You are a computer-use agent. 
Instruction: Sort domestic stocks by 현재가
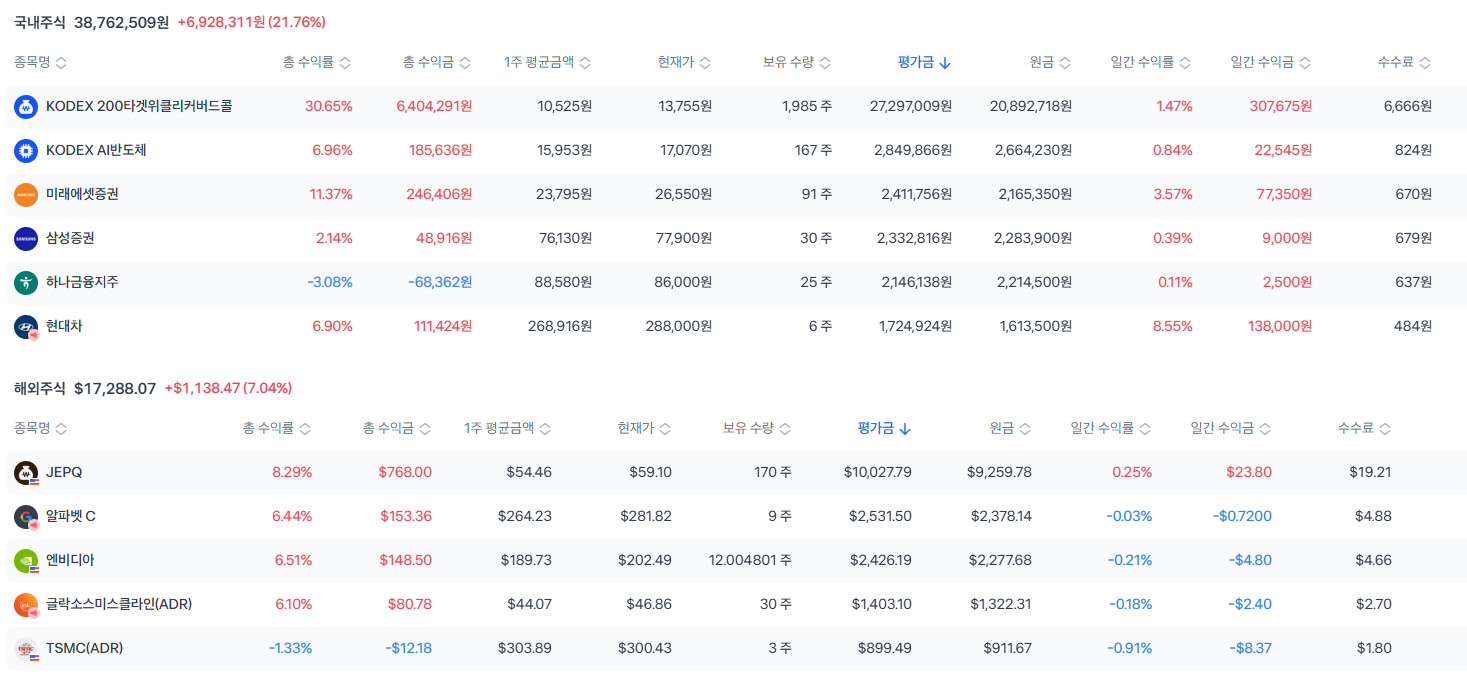point(684,62)
